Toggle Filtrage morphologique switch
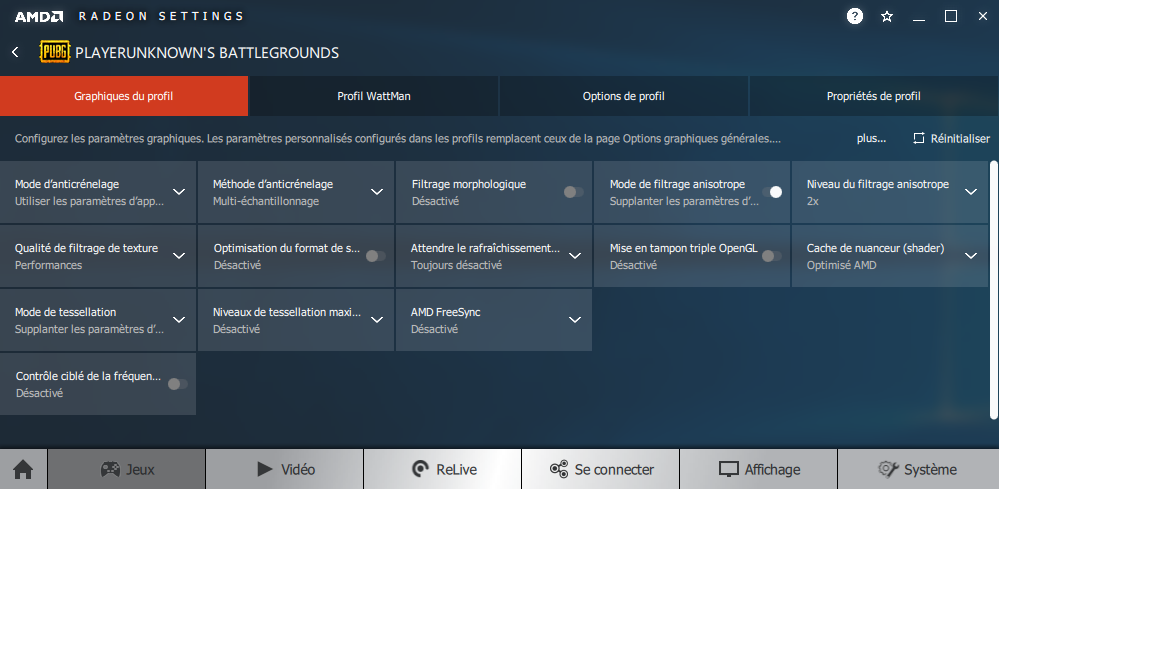The width and height of the screenshot is (1152, 648). (573, 192)
